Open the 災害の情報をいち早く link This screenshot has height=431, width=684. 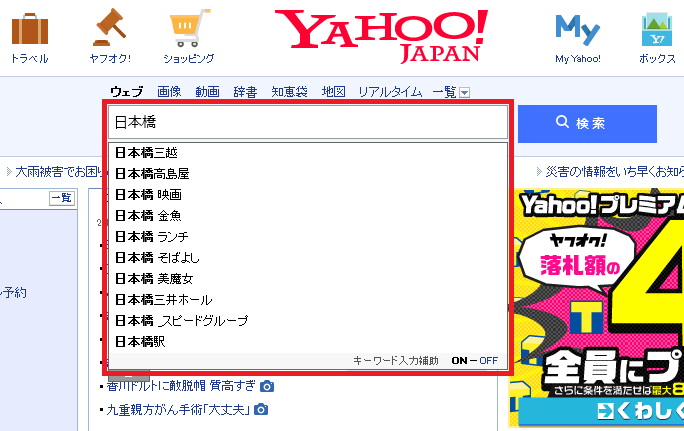click(614, 172)
